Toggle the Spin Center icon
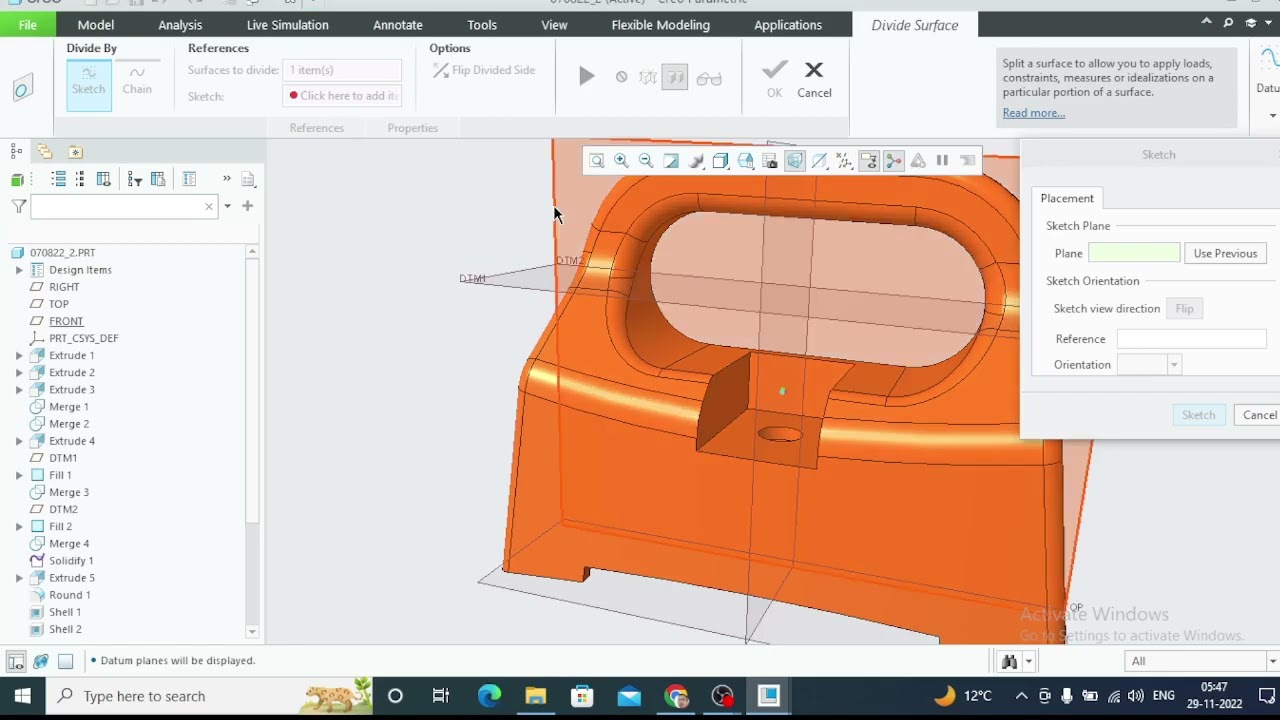The image size is (1280, 720). (893, 161)
